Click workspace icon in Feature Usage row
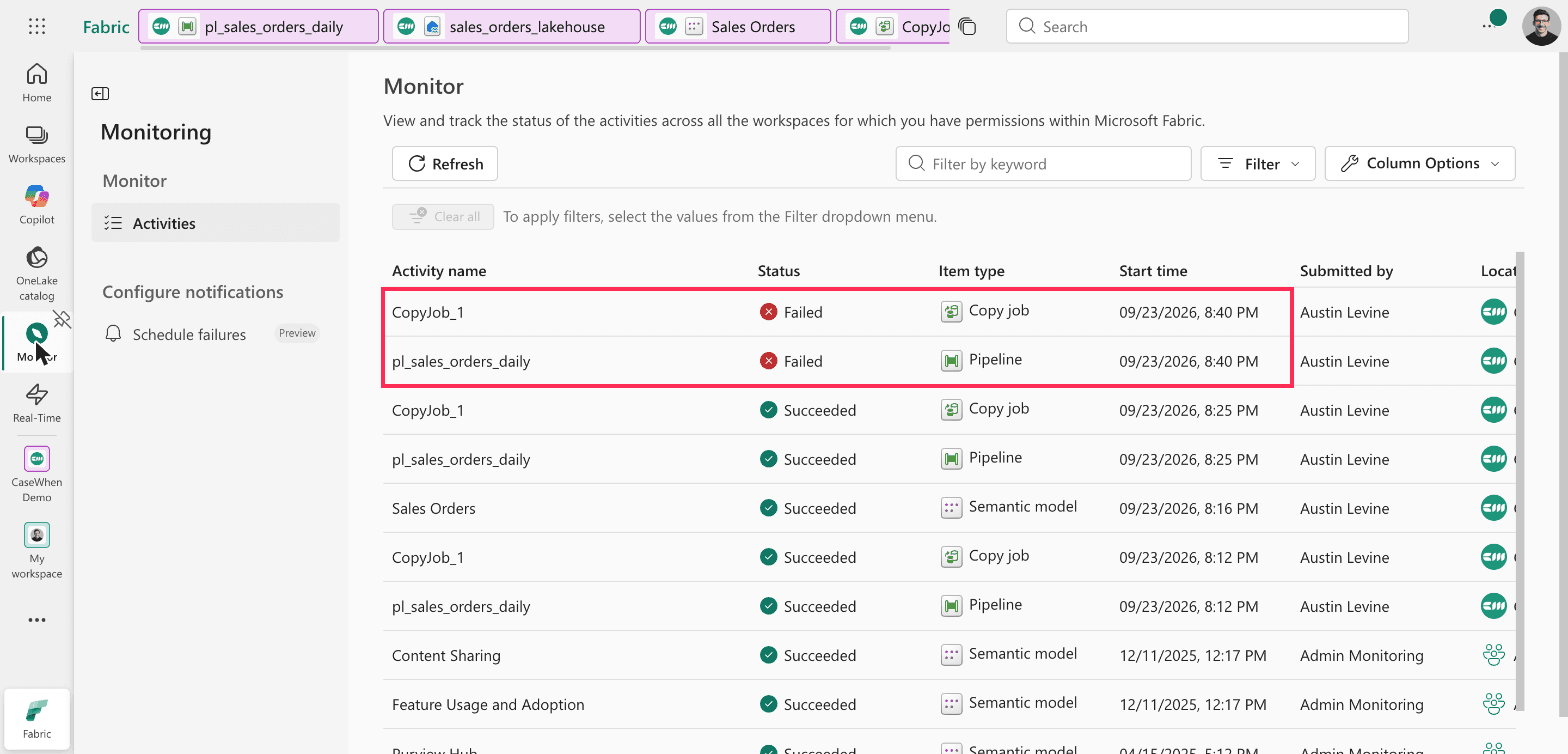 pyautogui.click(x=1493, y=704)
